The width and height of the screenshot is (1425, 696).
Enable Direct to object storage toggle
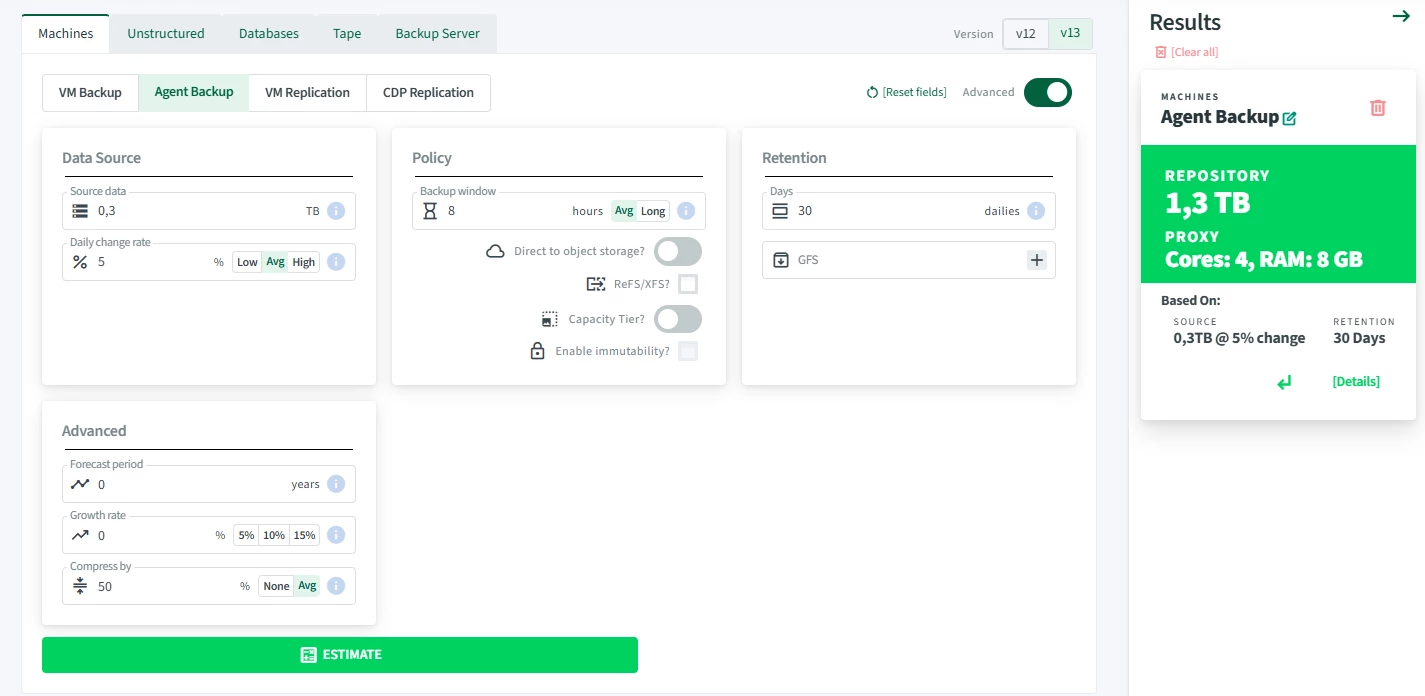677,251
